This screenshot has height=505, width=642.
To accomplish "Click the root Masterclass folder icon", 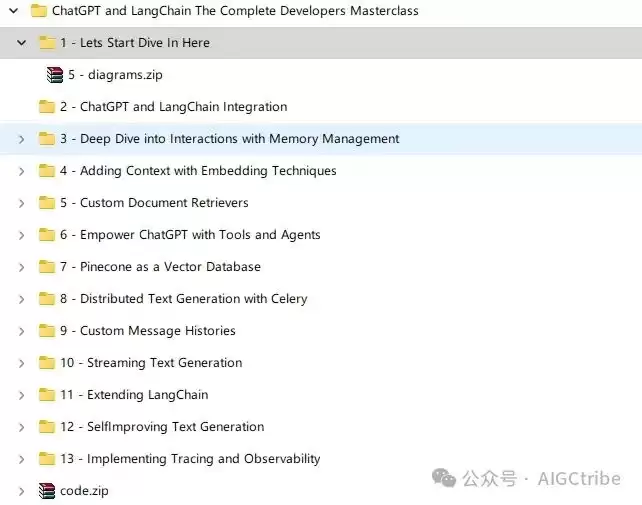I will click(38, 11).
